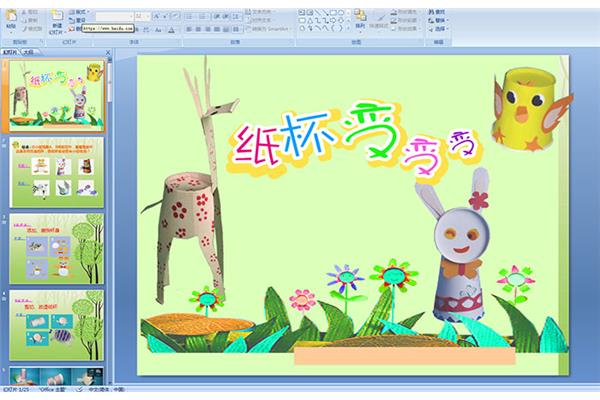Click the Replace (替换) button
600x400 pixels.
tap(439, 20)
